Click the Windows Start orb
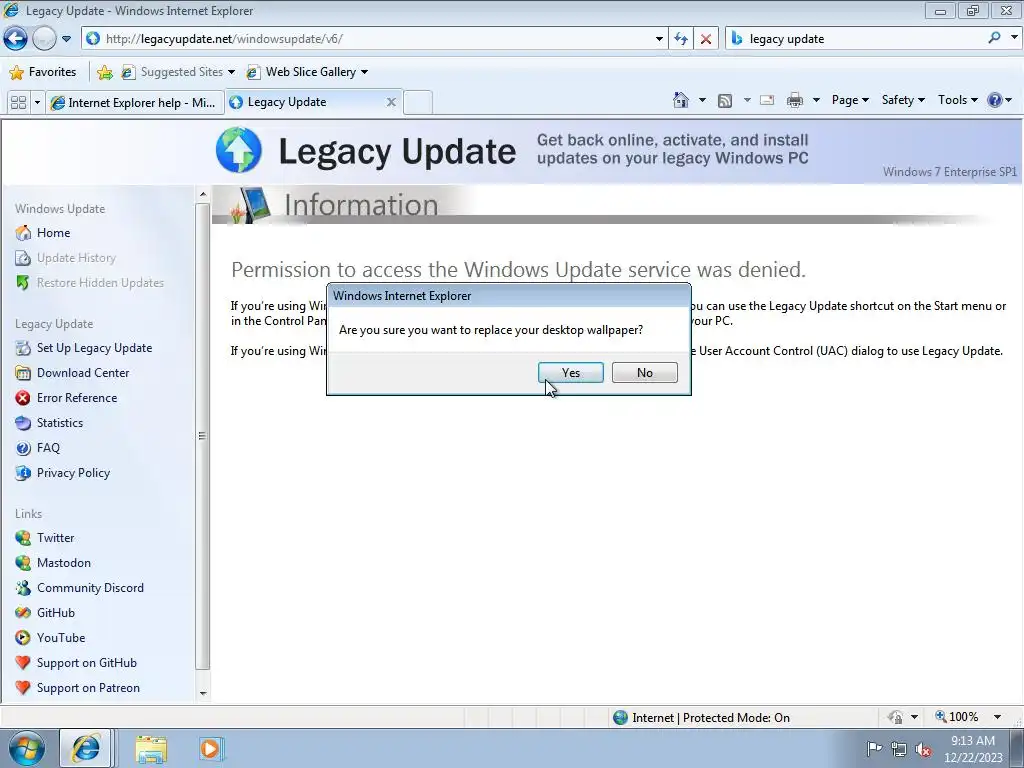The image size is (1024, 768). [x=26, y=748]
